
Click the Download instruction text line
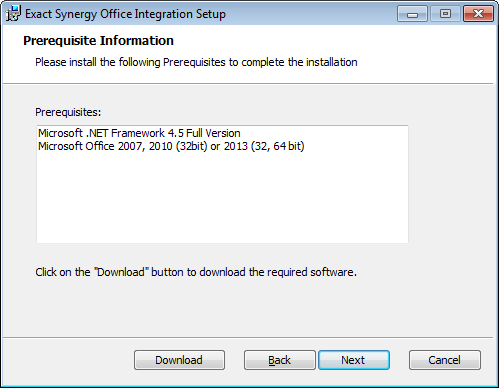[196, 272]
